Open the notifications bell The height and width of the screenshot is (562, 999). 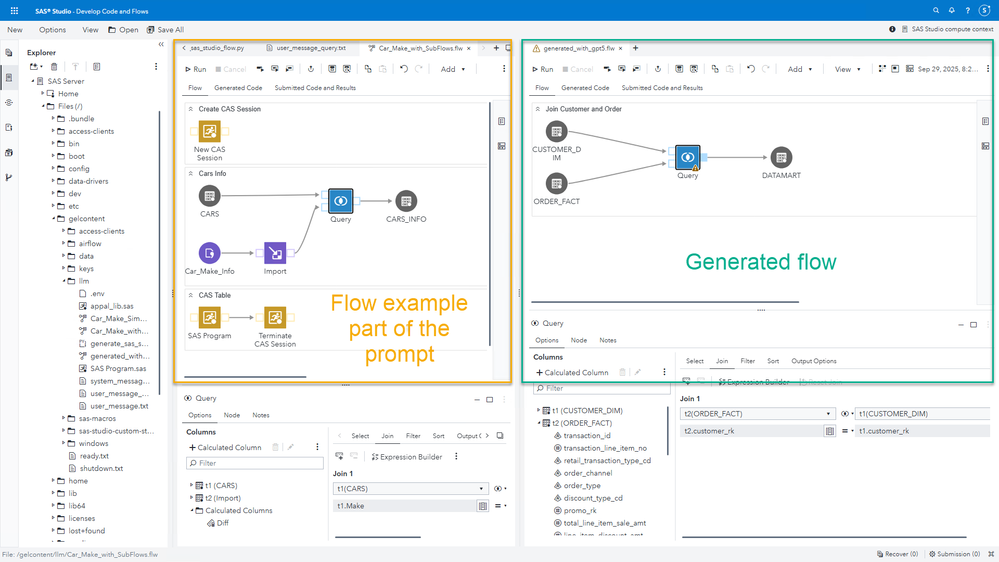tap(952, 11)
